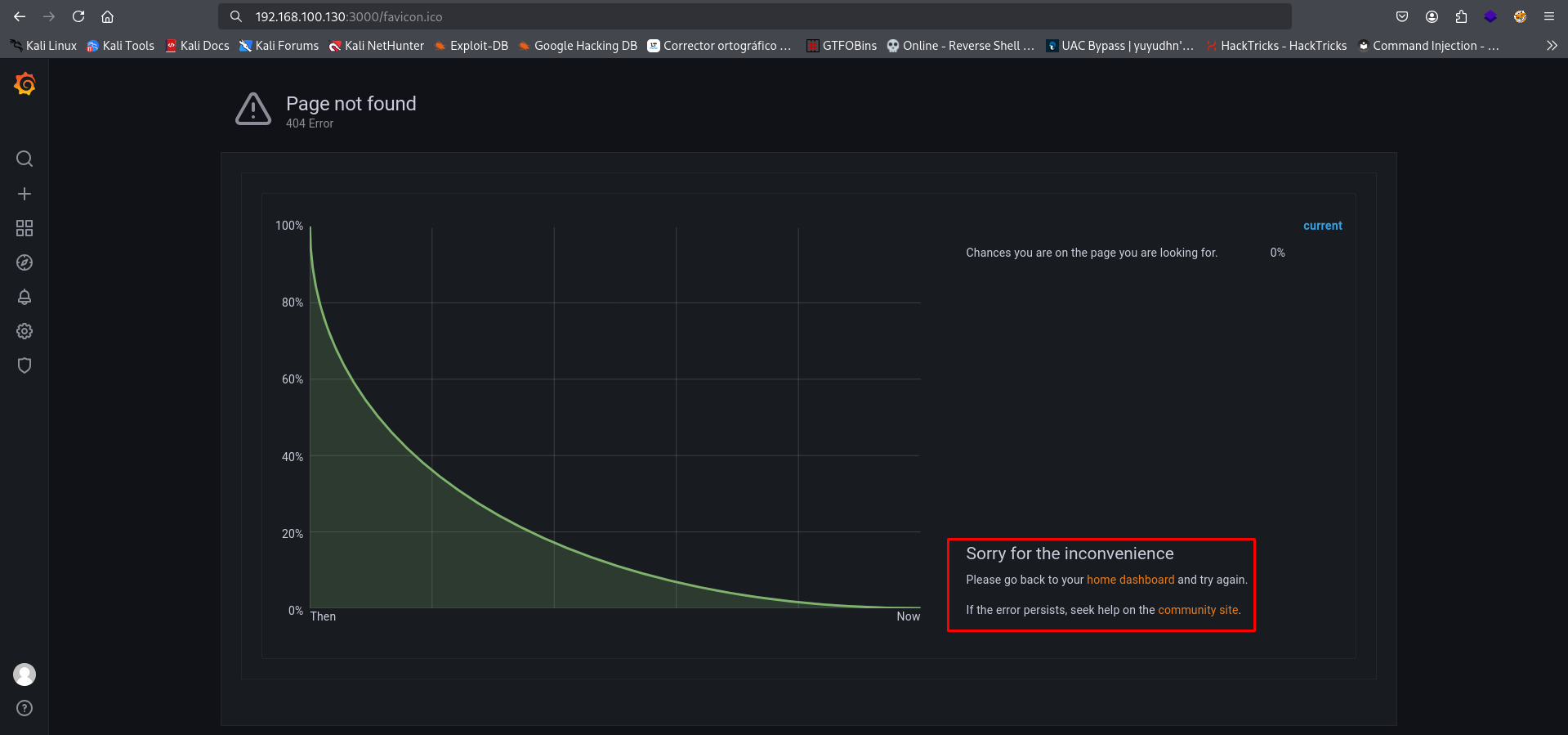Viewport: 1568px width, 735px height.
Task: Click the magnifier icon in address bar
Action: (x=236, y=16)
